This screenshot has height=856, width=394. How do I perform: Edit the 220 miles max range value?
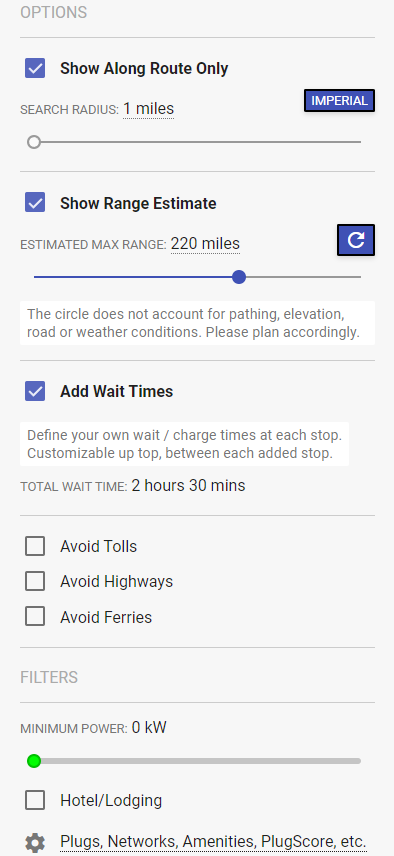(x=205, y=243)
